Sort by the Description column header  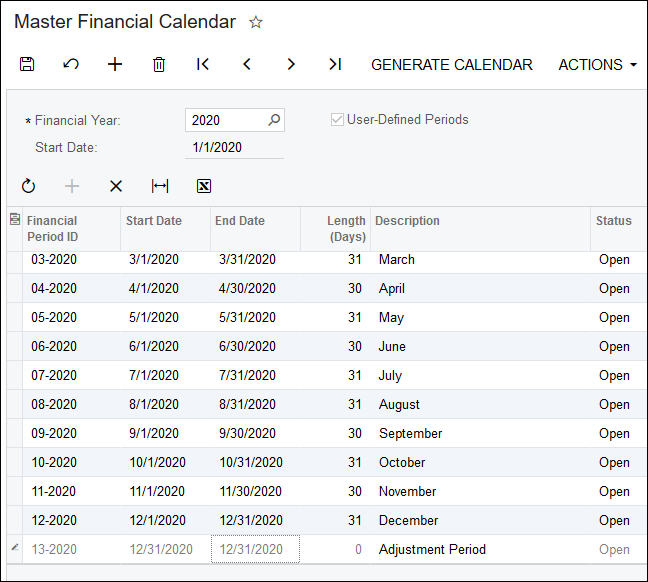[x=409, y=221]
